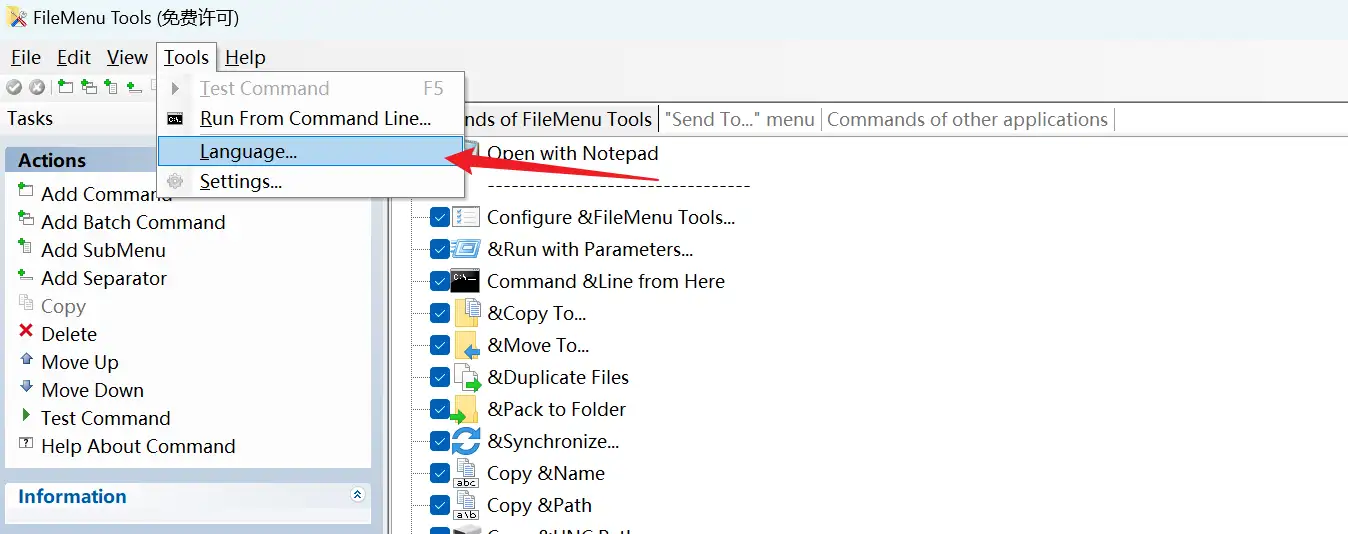Click the icon beside Add Batch Command action
The width and height of the screenshot is (1348, 534).
(26, 219)
